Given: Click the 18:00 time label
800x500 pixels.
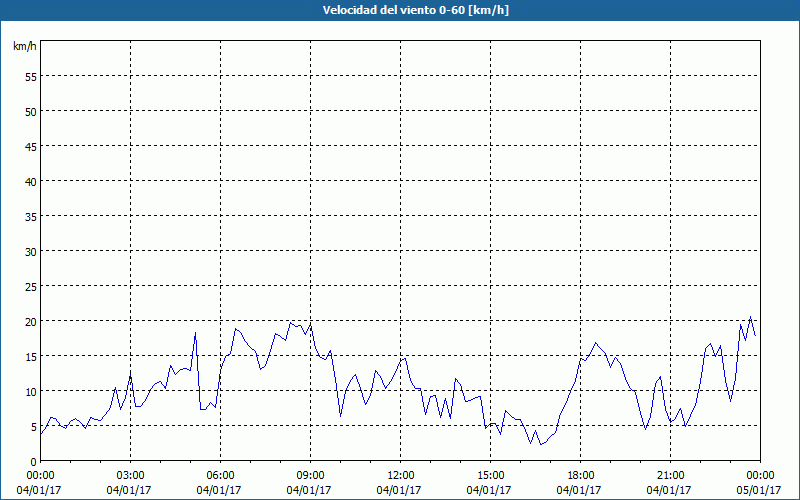Looking at the screenshot, I should click(x=579, y=476).
